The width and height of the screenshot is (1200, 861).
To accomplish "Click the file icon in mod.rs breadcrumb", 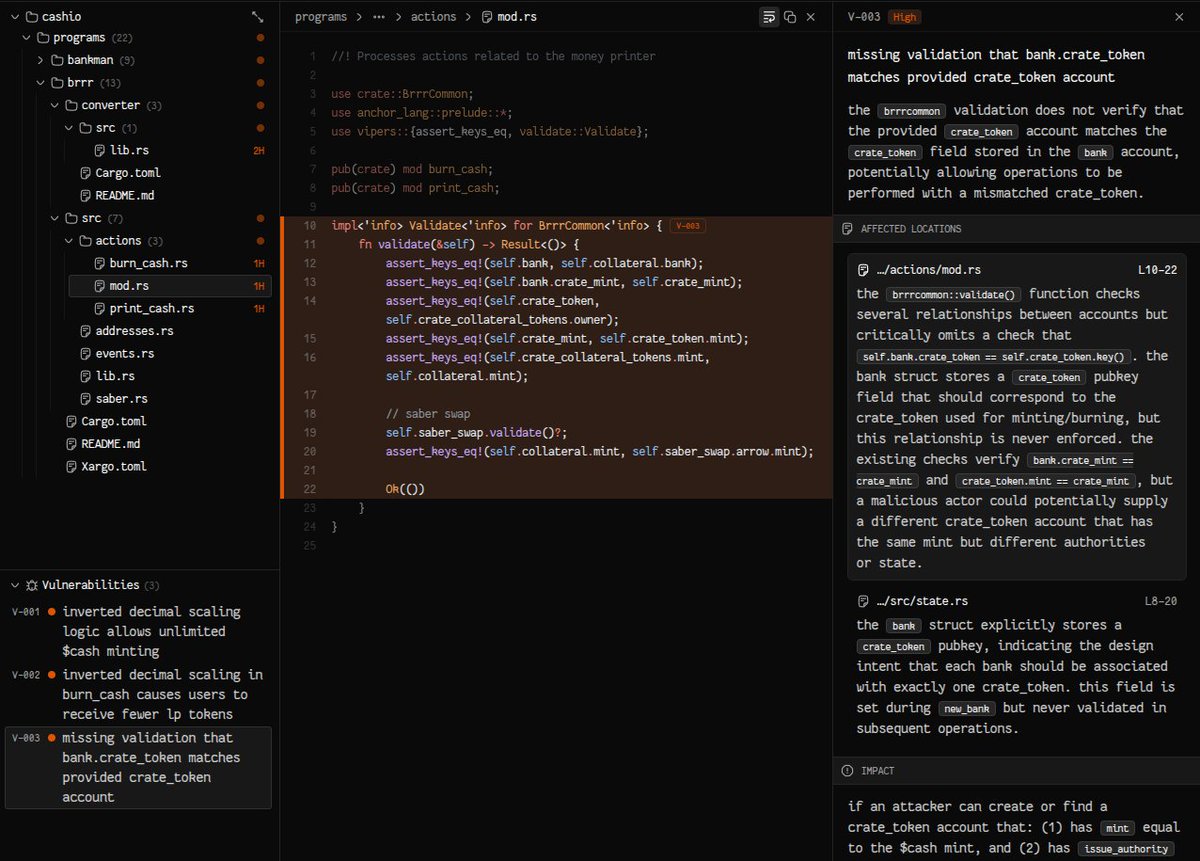I will pos(487,17).
